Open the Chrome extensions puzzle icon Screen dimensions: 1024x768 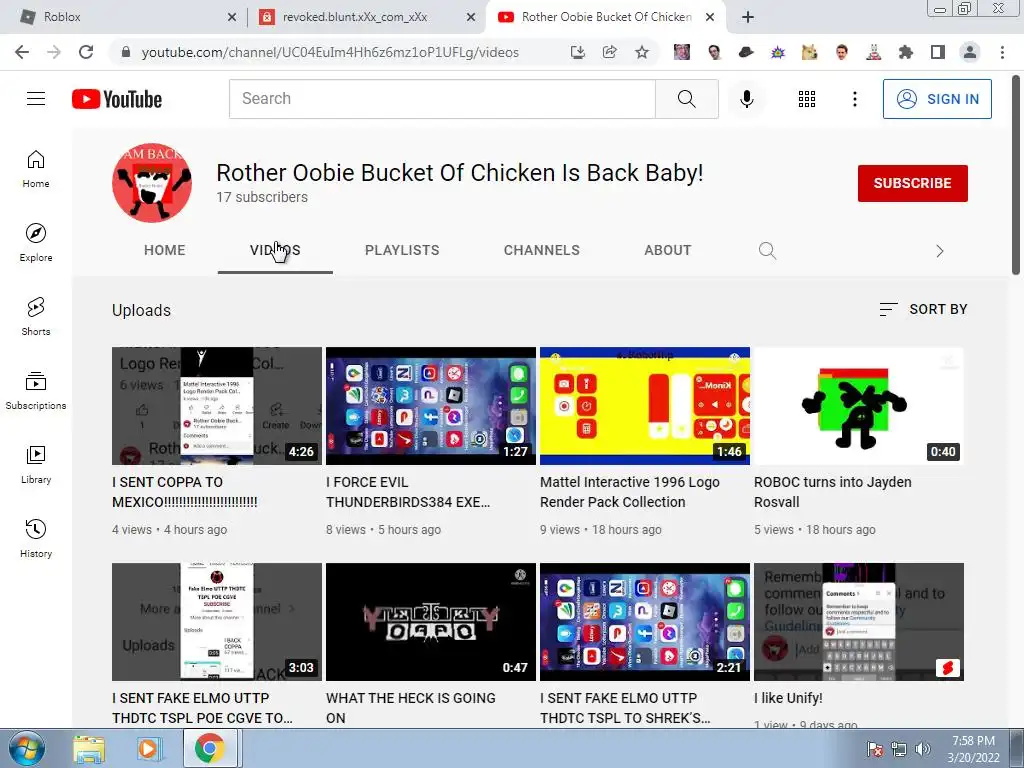point(906,52)
